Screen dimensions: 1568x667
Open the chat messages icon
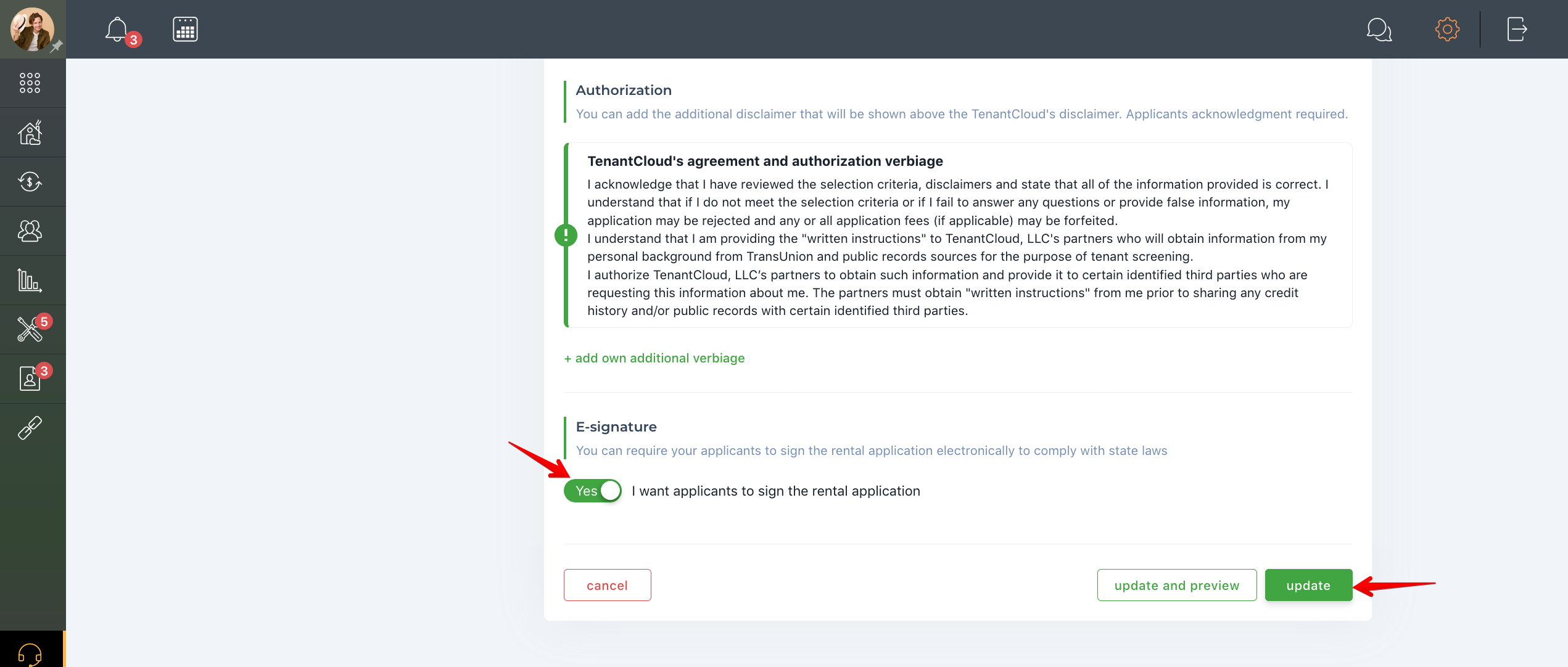coord(1379,29)
